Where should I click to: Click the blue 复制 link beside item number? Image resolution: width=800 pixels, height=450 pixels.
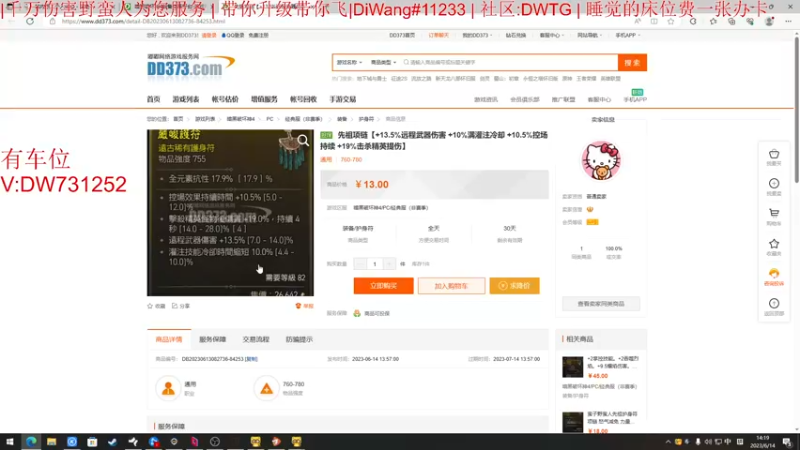pyautogui.click(x=252, y=359)
